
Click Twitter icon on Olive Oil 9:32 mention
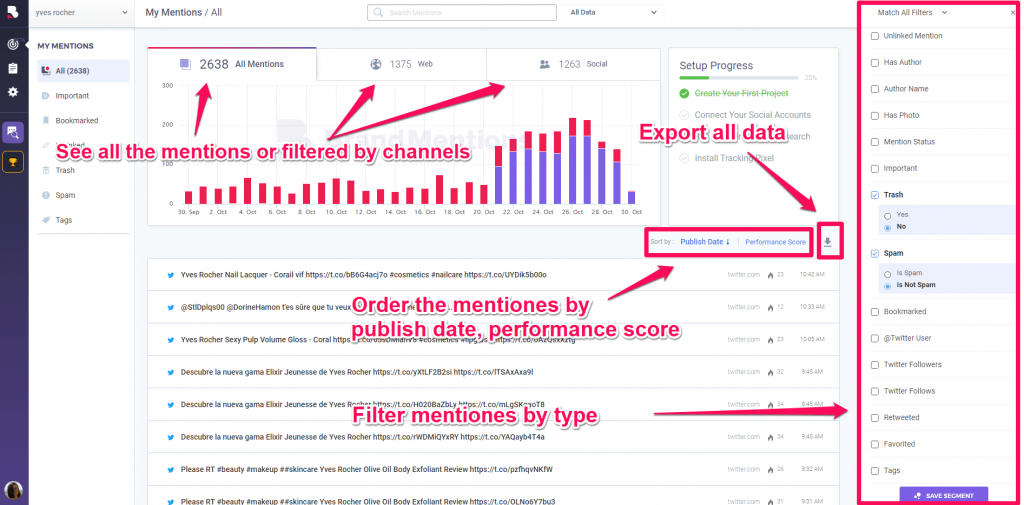point(170,470)
